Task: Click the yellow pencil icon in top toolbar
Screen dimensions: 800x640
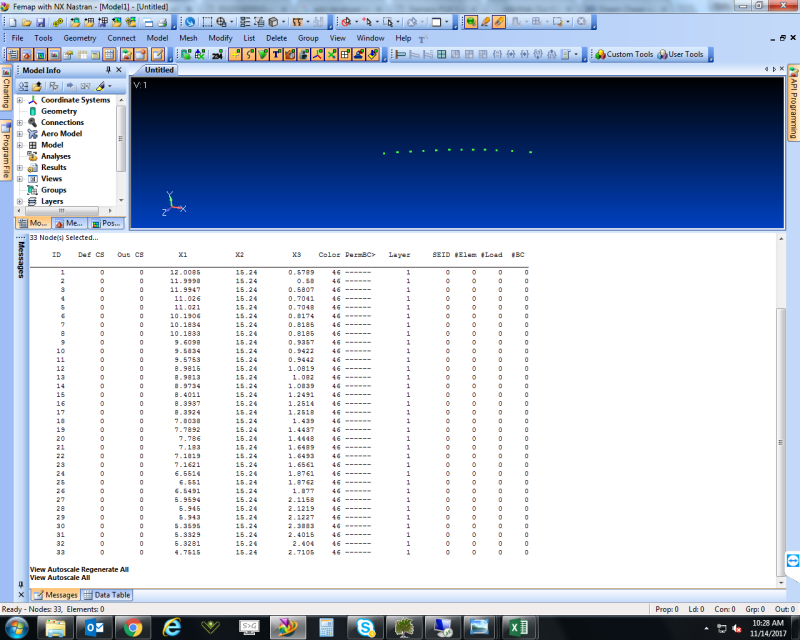Action: point(485,22)
